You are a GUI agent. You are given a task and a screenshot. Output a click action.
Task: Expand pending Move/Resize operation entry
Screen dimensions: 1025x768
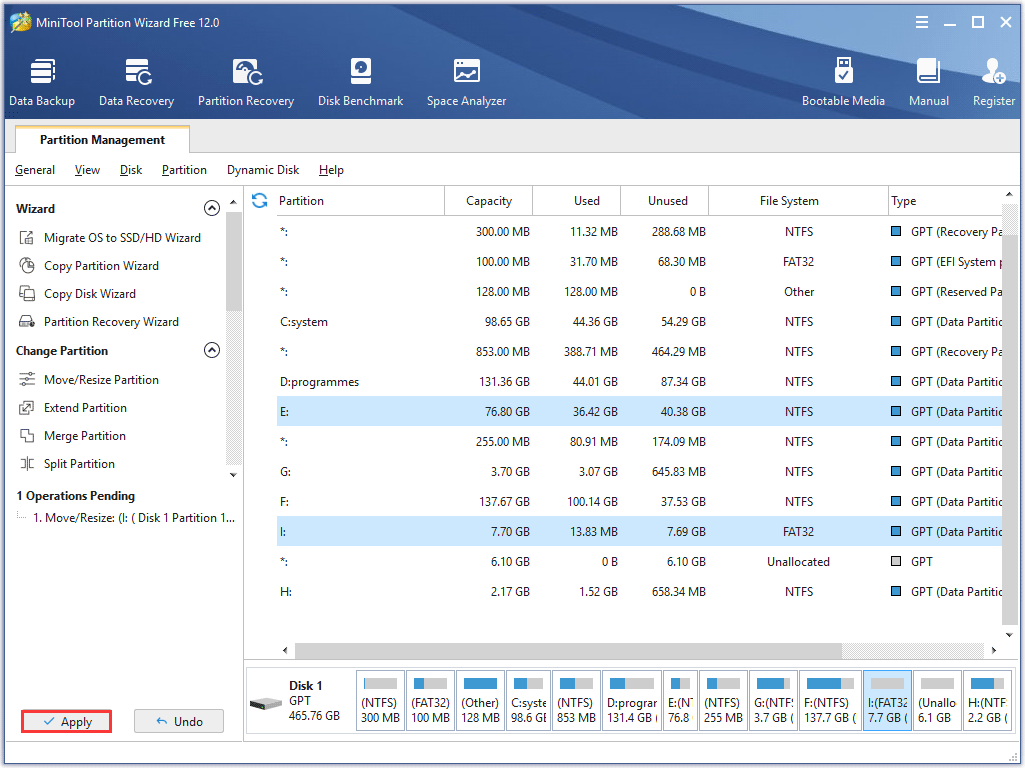coord(134,518)
